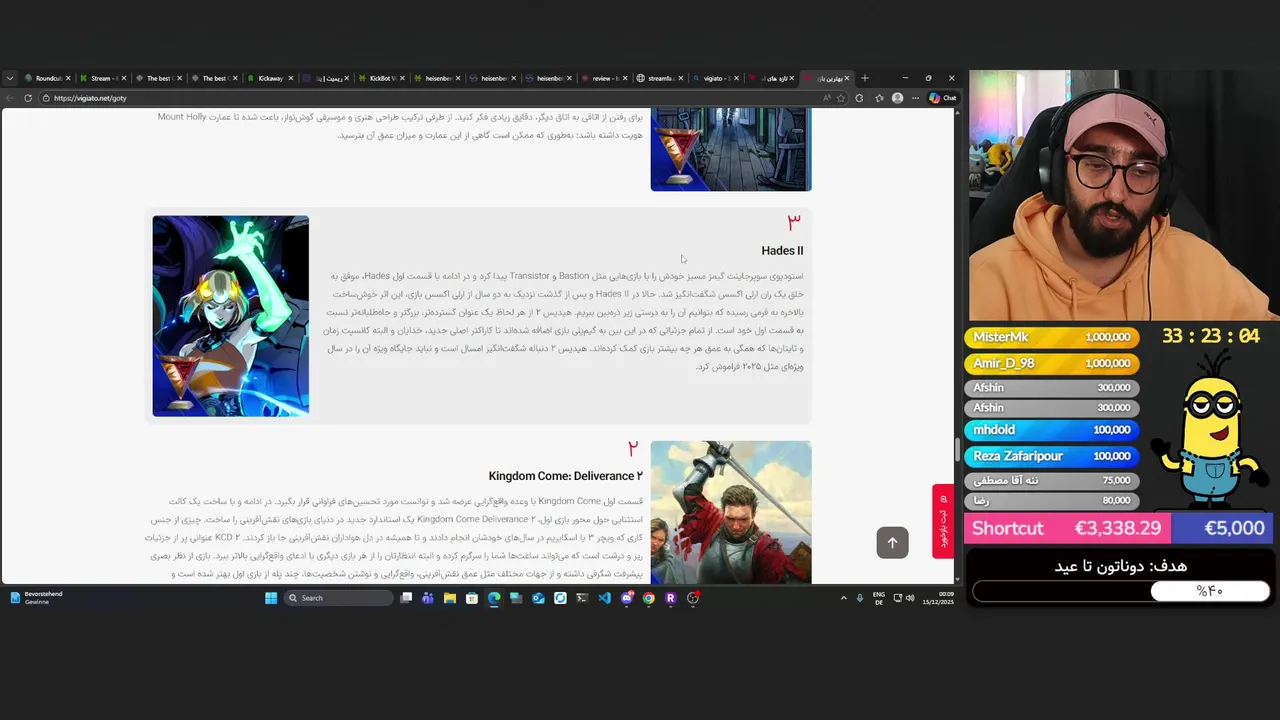The image size is (1280, 720).
Task: Switch to the KickBot tab
Action: click(379, 78)
